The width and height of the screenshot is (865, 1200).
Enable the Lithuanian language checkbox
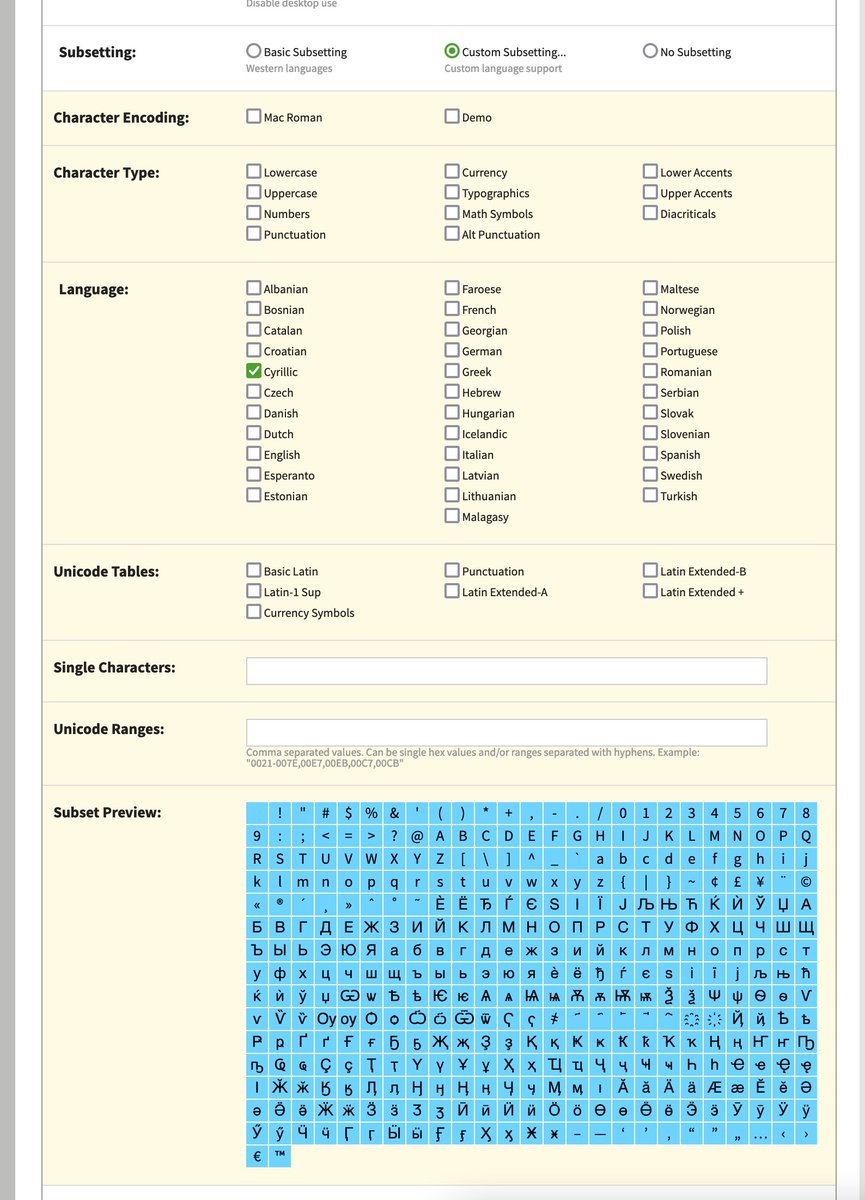coord(452,495)
